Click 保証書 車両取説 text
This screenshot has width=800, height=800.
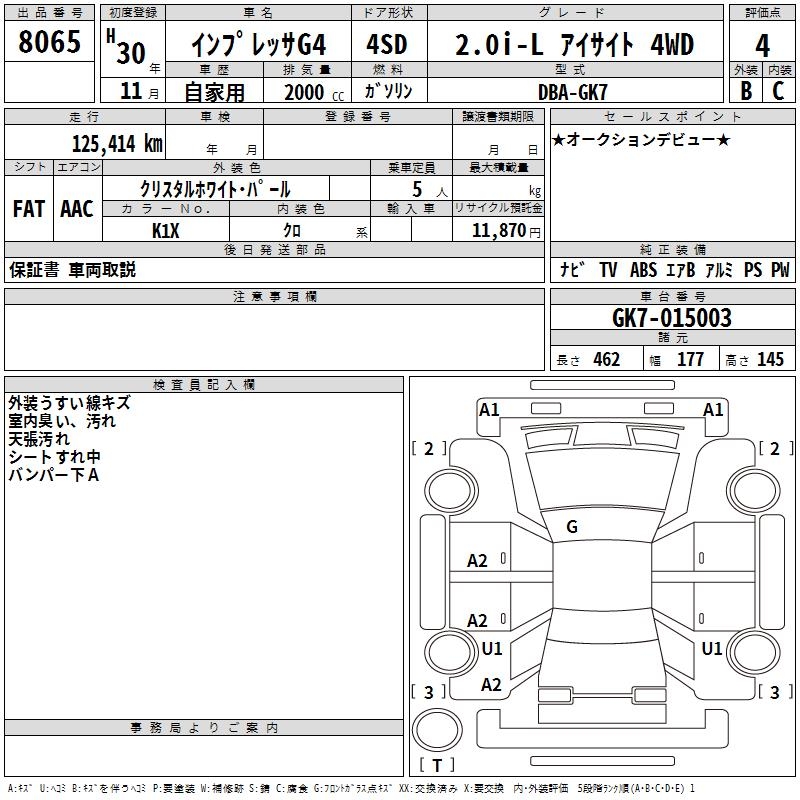[x=72, y=269]
